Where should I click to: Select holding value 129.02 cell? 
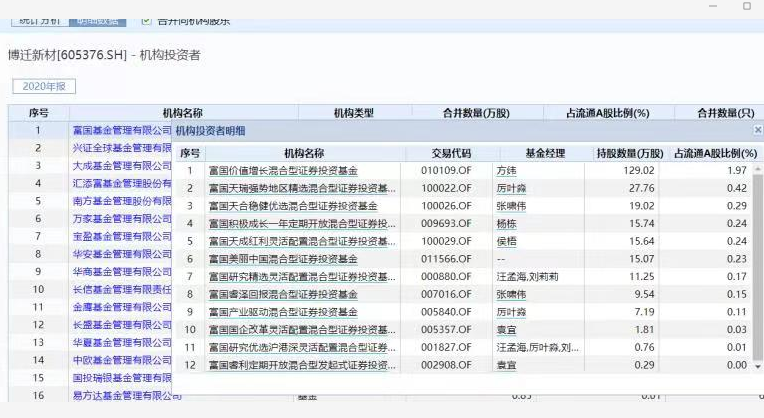click(x=639, y=171)
